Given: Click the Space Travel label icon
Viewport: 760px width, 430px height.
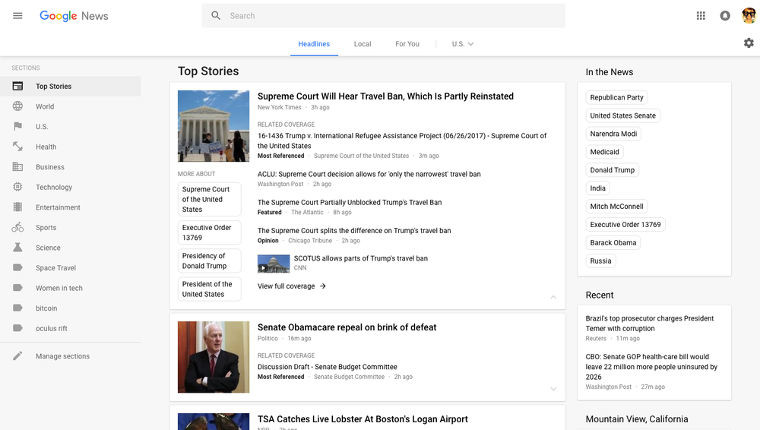Looking at the screenshot, I should coord(17,268).
